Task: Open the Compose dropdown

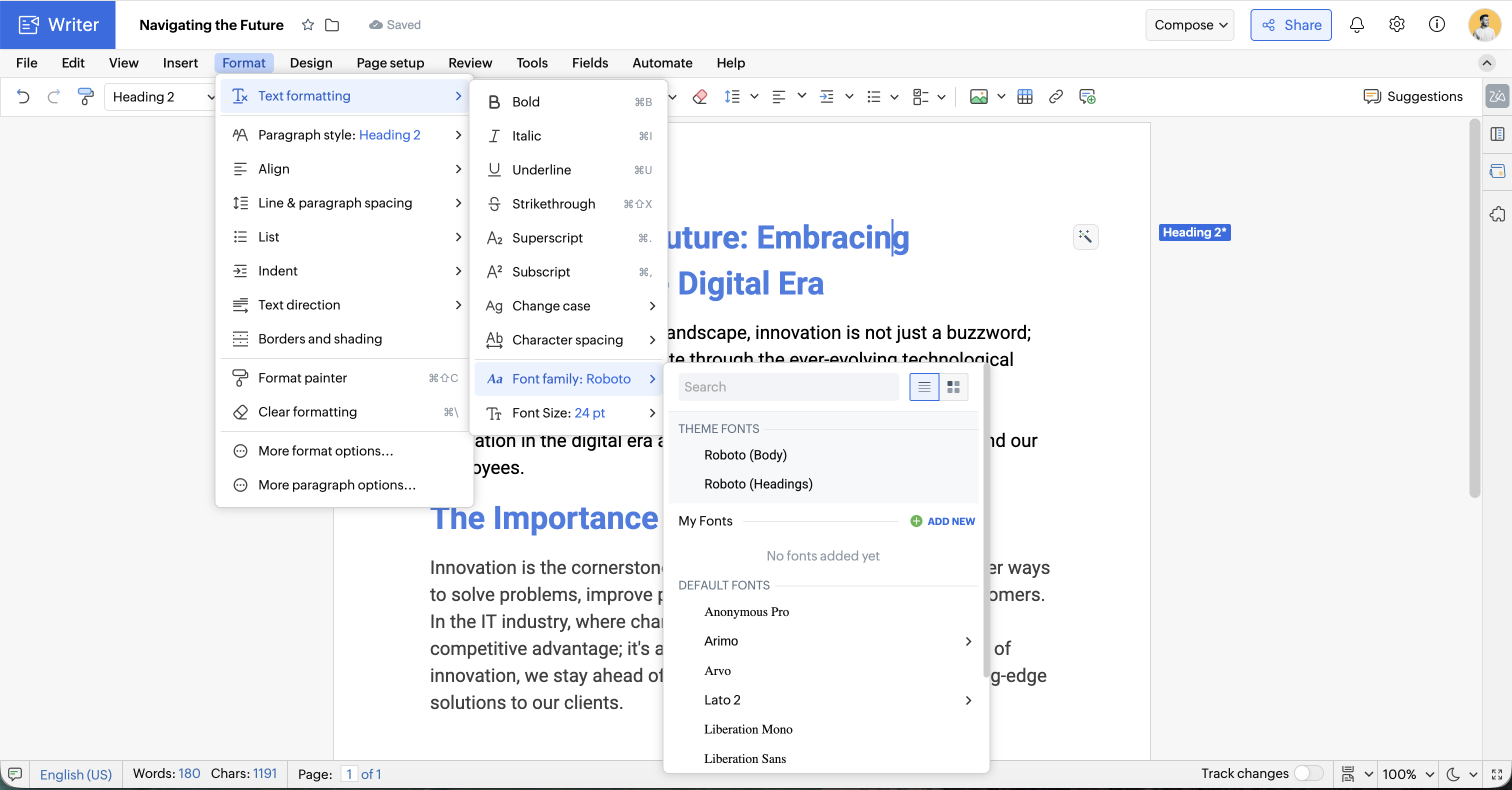Action: 1189,24
